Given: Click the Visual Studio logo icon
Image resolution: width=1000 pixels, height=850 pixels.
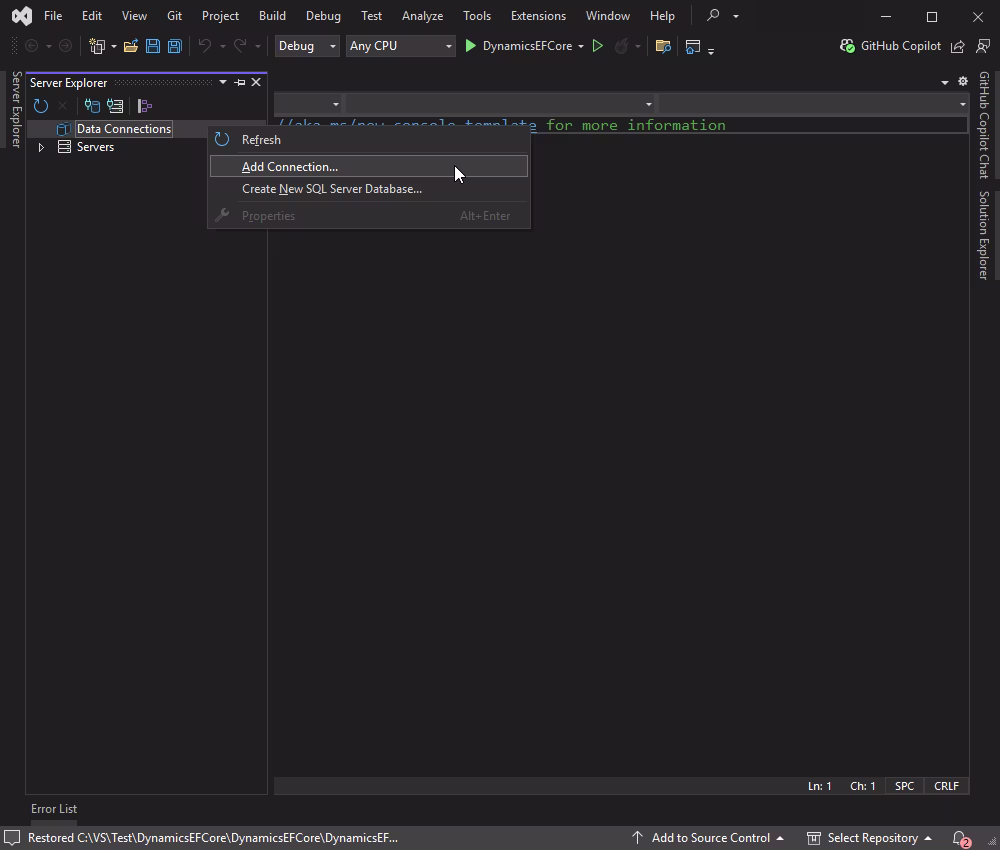Looking at the screenshot, I should (x=22, y=16).
